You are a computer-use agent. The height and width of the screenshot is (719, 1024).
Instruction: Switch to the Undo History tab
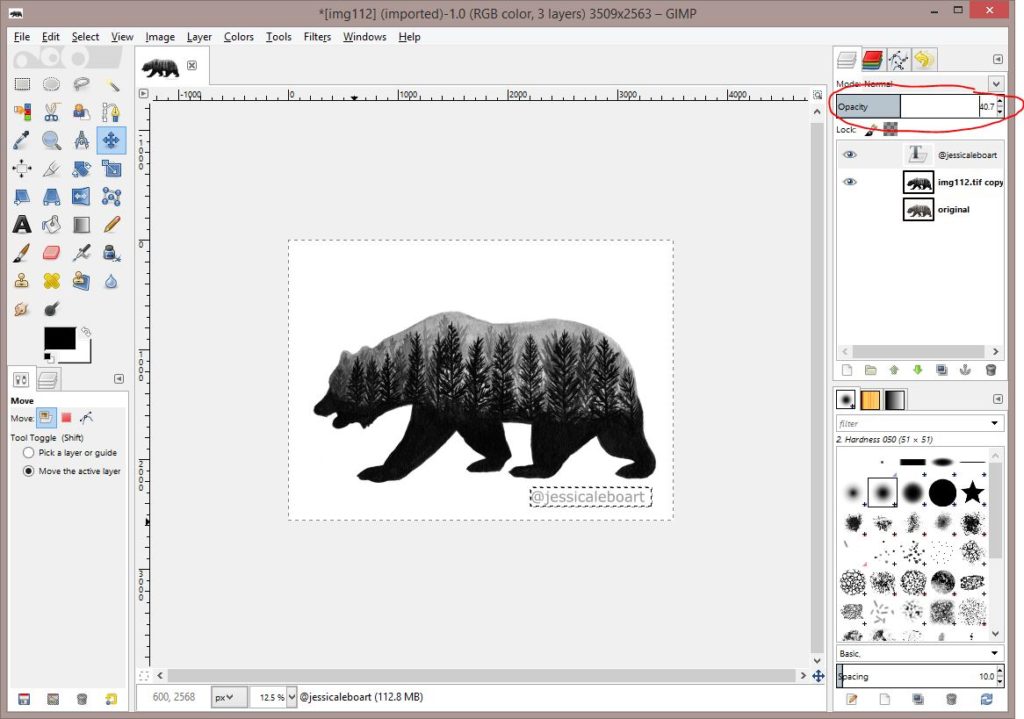pyautogui.click(x=924, y=60)
